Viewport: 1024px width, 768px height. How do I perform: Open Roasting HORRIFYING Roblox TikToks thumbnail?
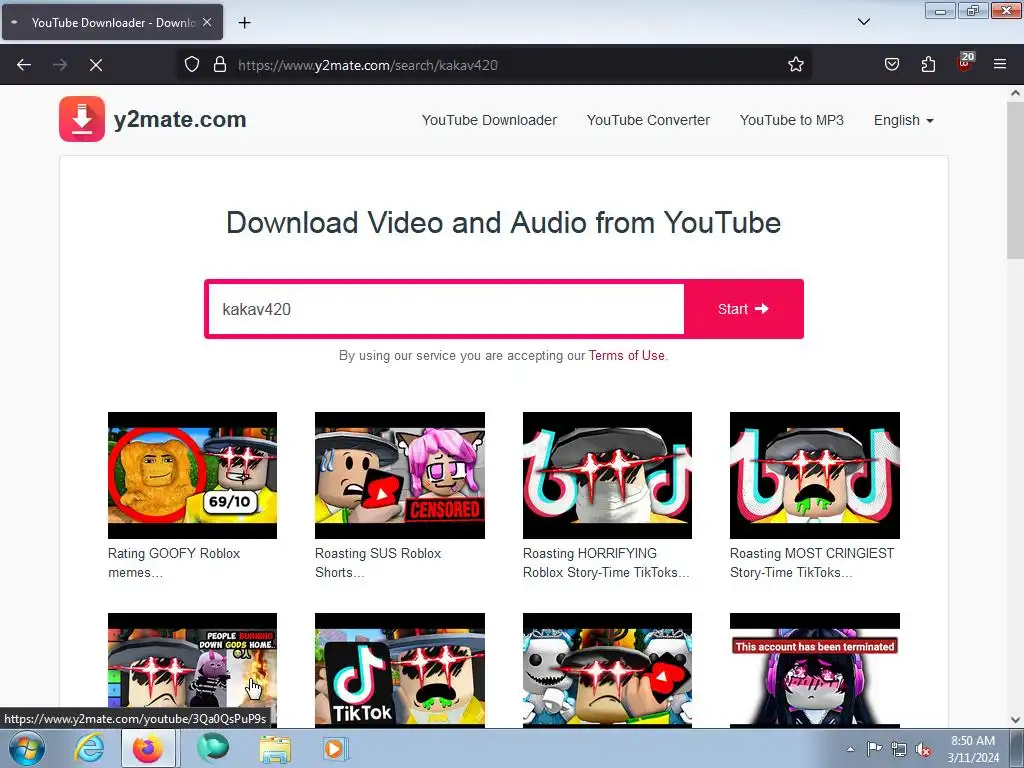(x=607, y=475)
